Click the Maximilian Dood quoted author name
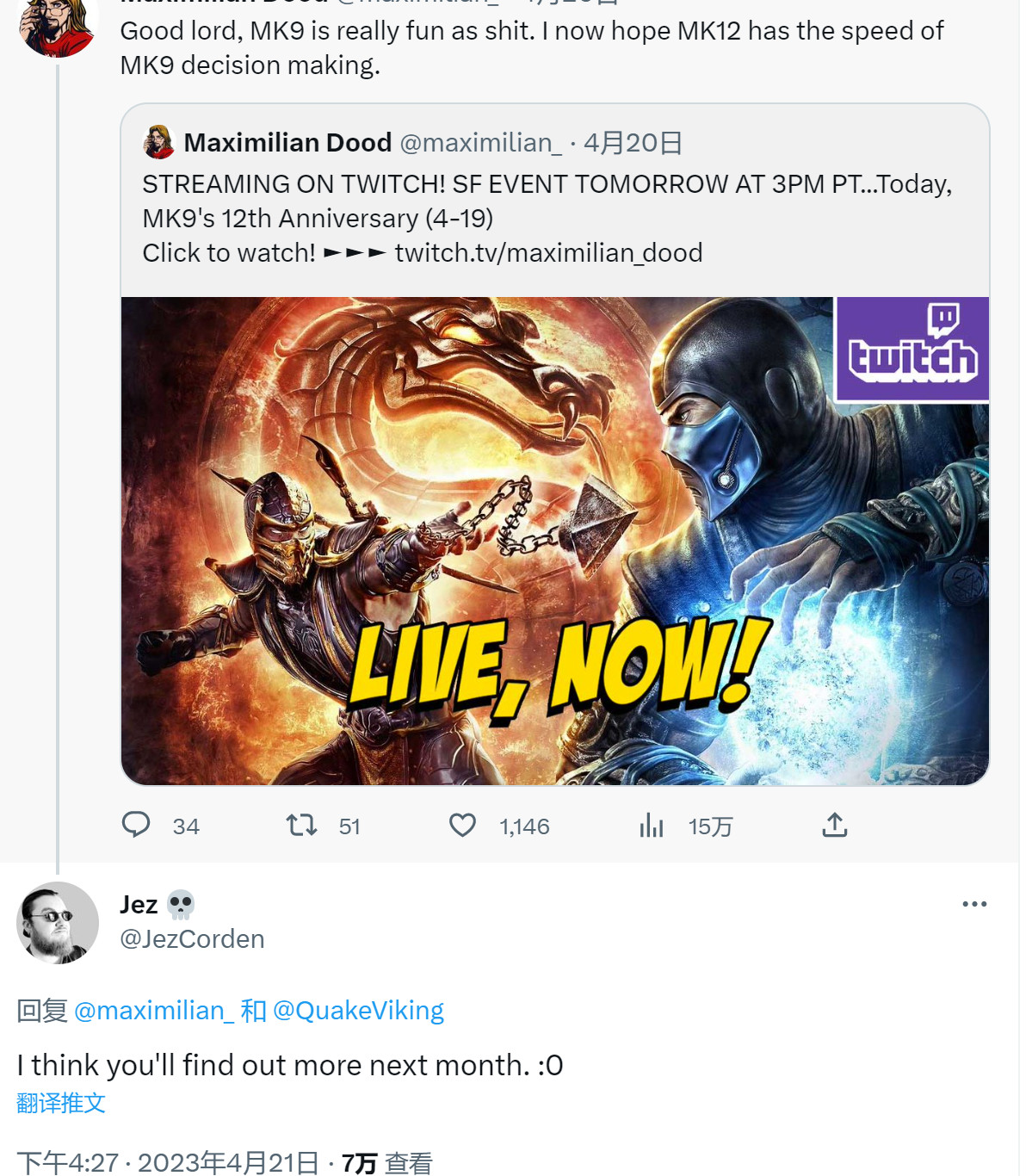 287,142
